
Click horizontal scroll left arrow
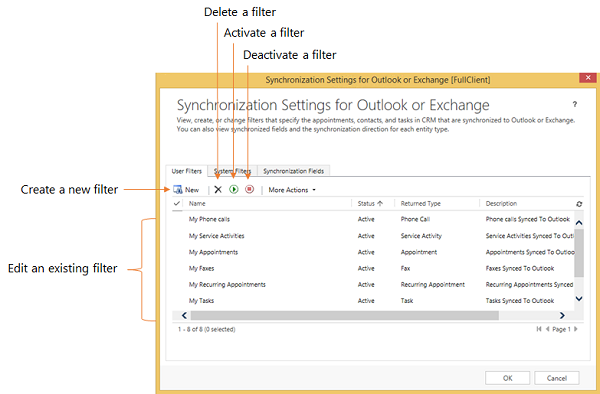click(184, 315)
